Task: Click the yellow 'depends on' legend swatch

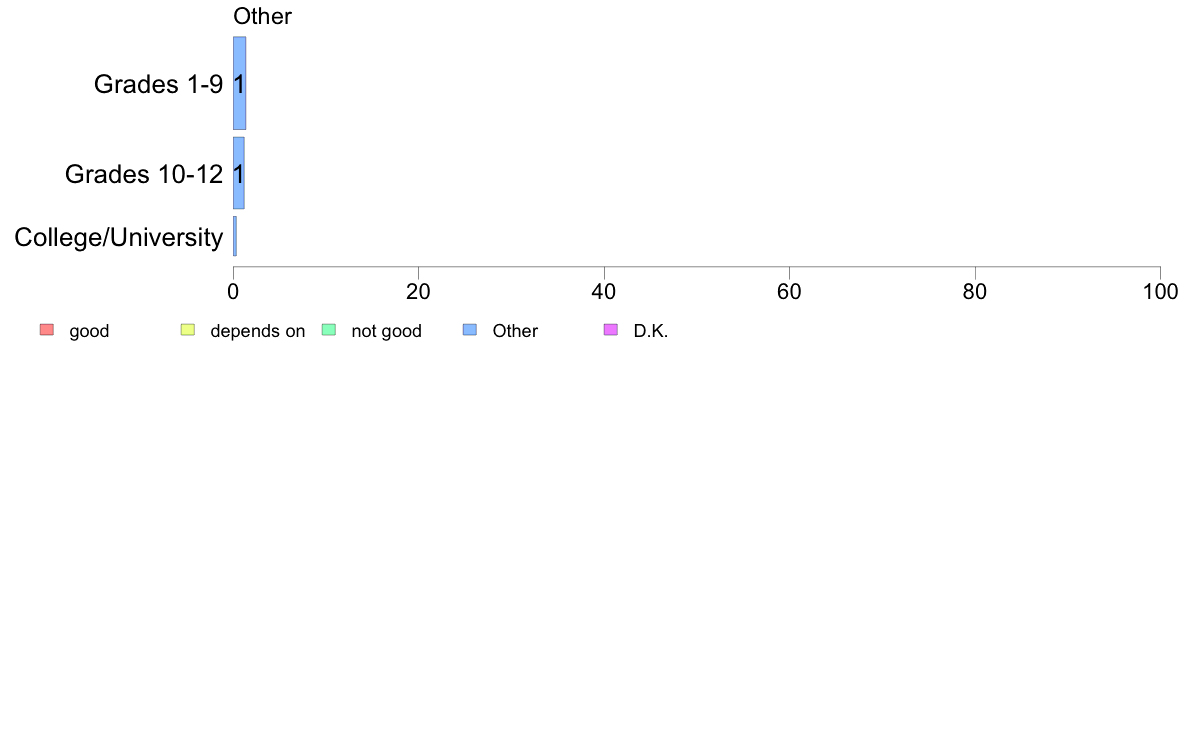Action: [187, 331]
